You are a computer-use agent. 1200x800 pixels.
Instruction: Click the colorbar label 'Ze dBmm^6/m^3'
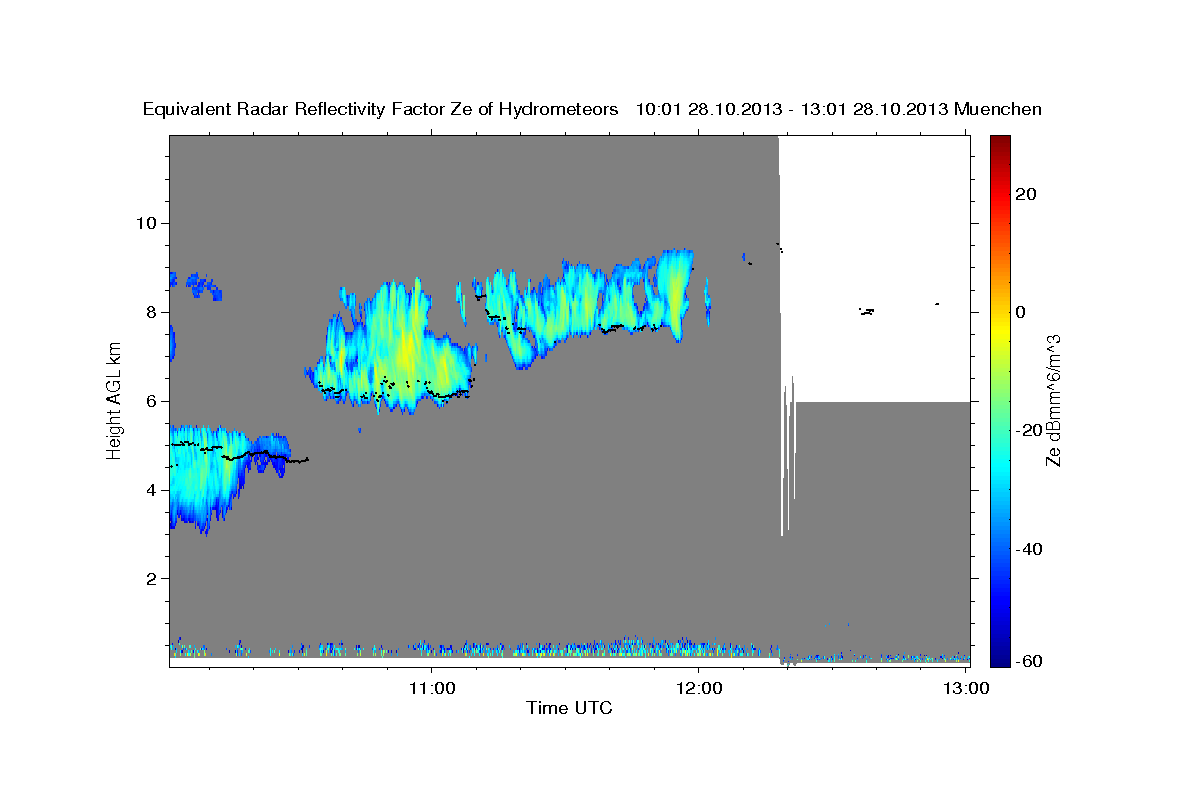(1052, 400)
